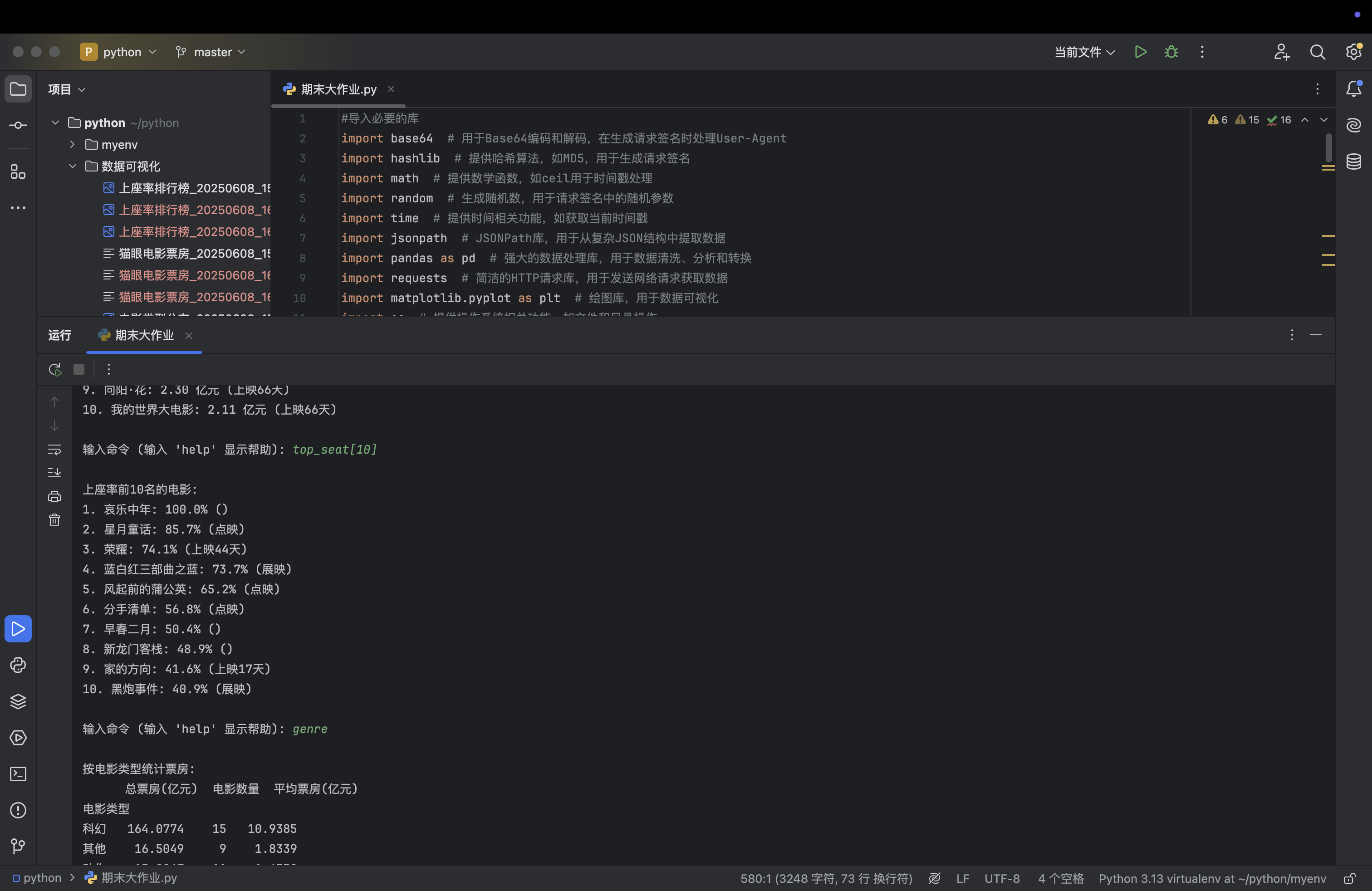Image resolution: width=1372 pixels, height=891 pixels.
Task: Open the 当前文件 run configuration dropdown
Action: tap(1084, 52)
